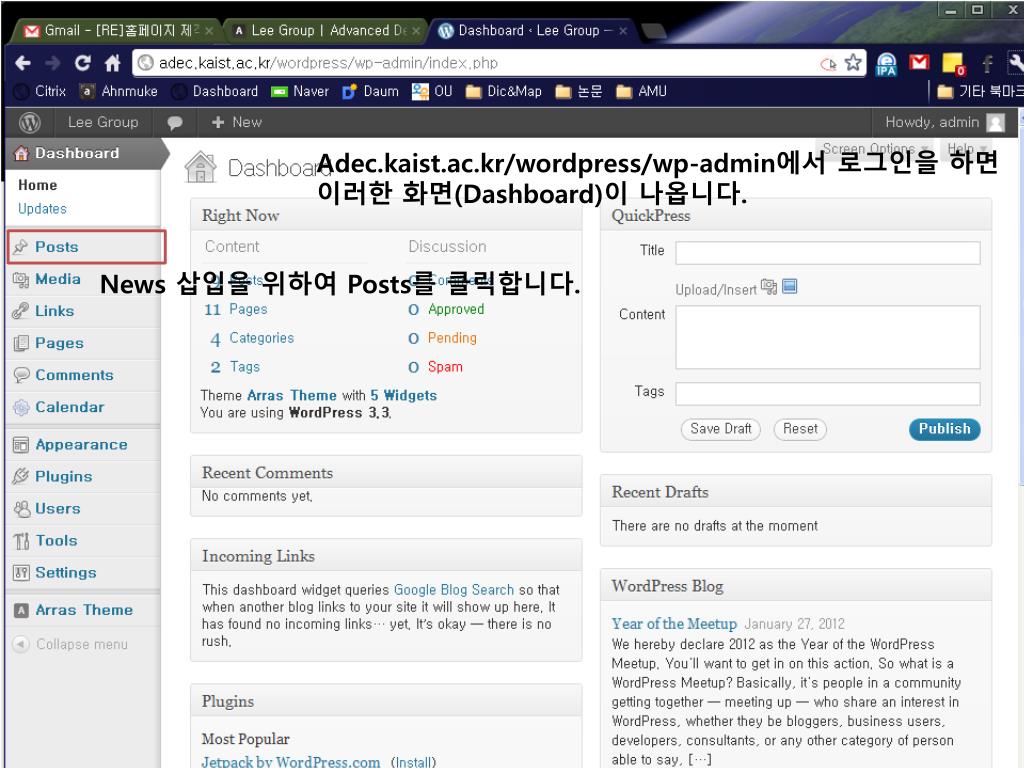Open Chrome wrench settings menu

1016,63
